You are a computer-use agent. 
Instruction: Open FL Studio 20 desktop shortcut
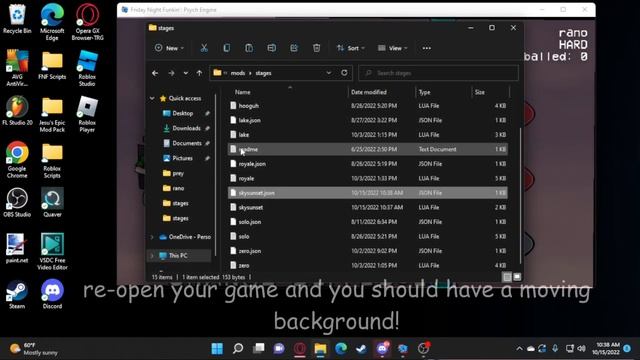click(17, 111)
